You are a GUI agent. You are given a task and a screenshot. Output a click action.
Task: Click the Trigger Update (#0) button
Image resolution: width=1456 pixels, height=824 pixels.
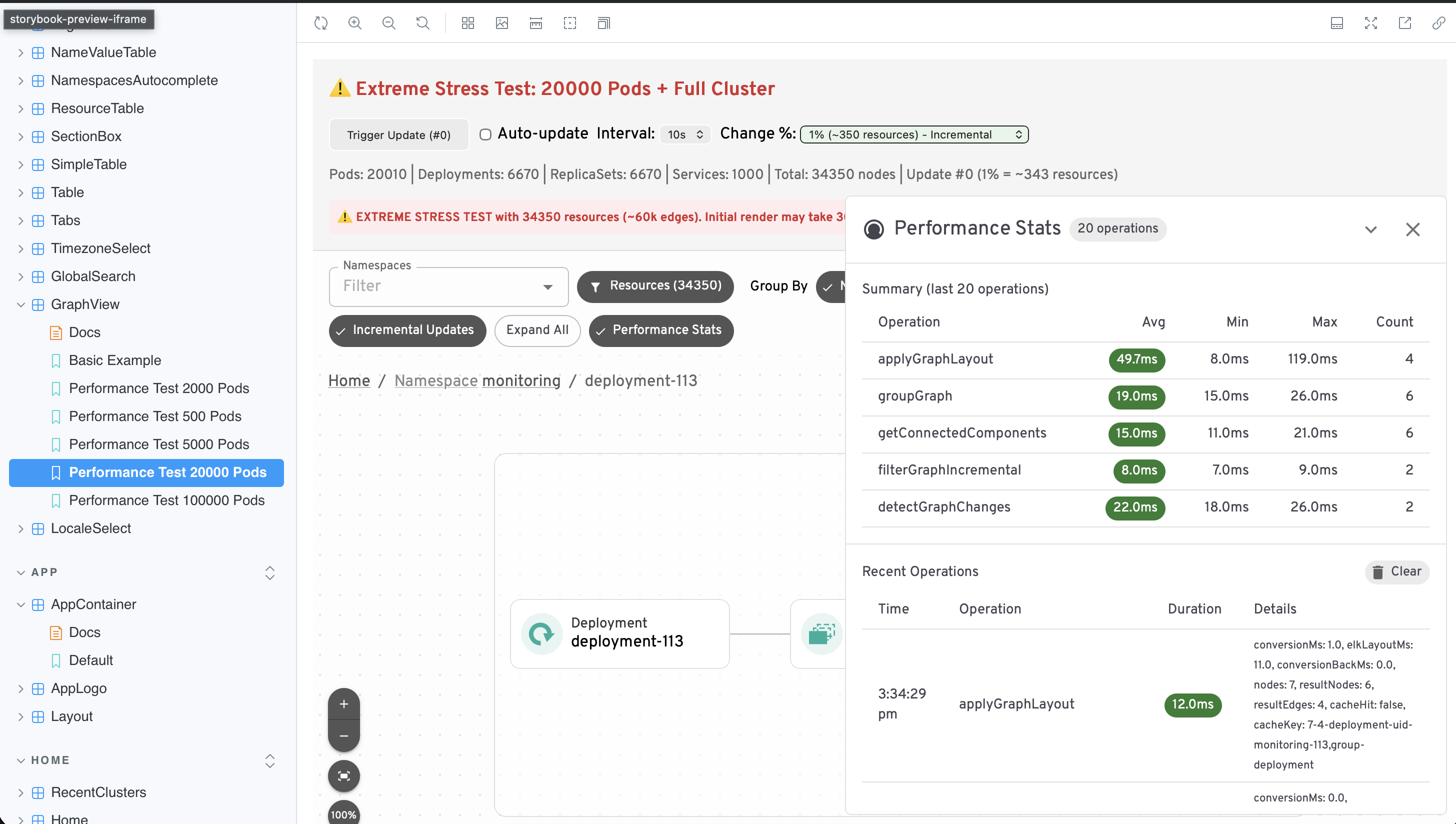399,134
